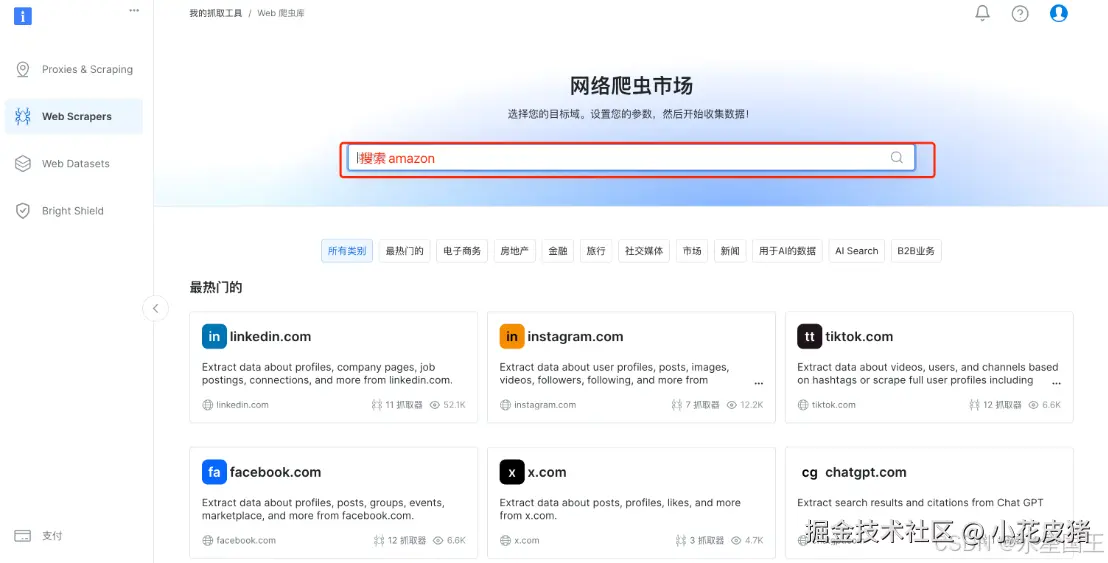Image resolution: width=1108 pixels, height=563 pixels.
Task: Open 支付 payment section
Action: 52,535
